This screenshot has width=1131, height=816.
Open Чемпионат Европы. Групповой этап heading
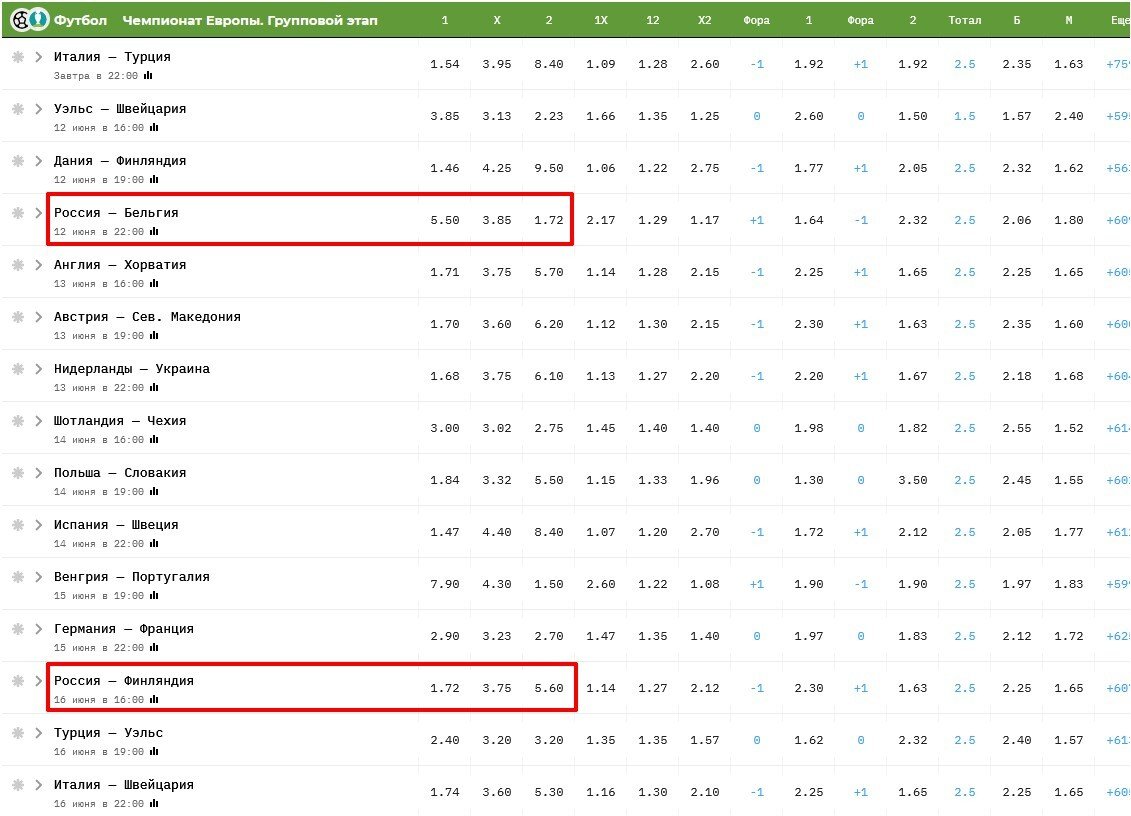249,20
